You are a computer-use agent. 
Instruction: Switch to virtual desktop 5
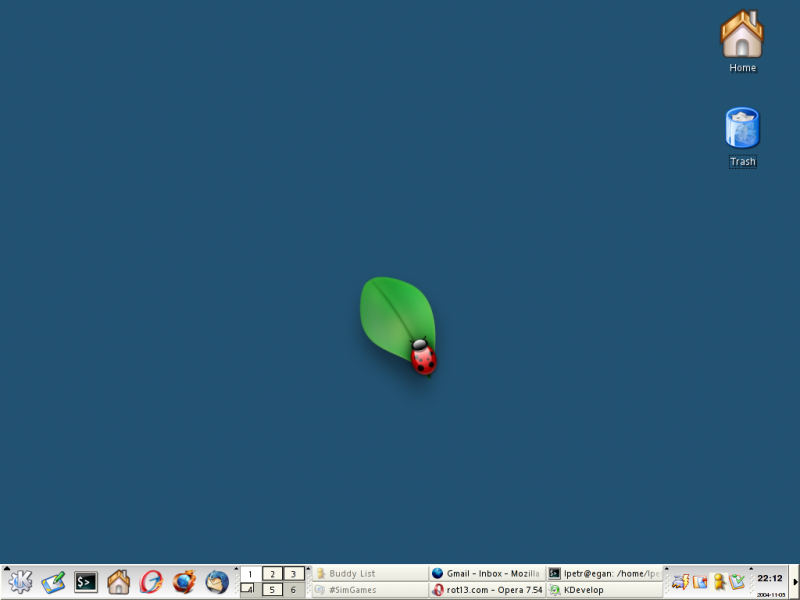pyautogui.click(x=272, y=590)
